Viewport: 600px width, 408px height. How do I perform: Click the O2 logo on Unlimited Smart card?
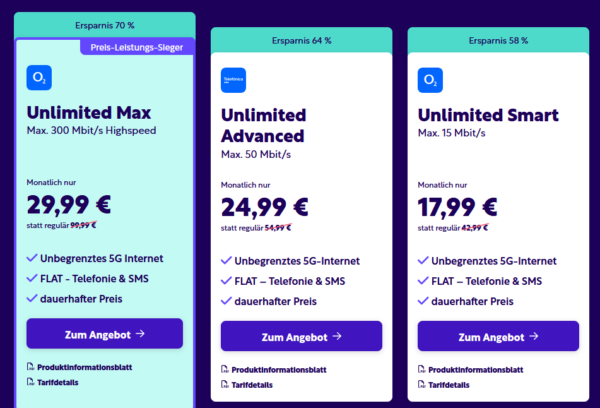point(431,80)
